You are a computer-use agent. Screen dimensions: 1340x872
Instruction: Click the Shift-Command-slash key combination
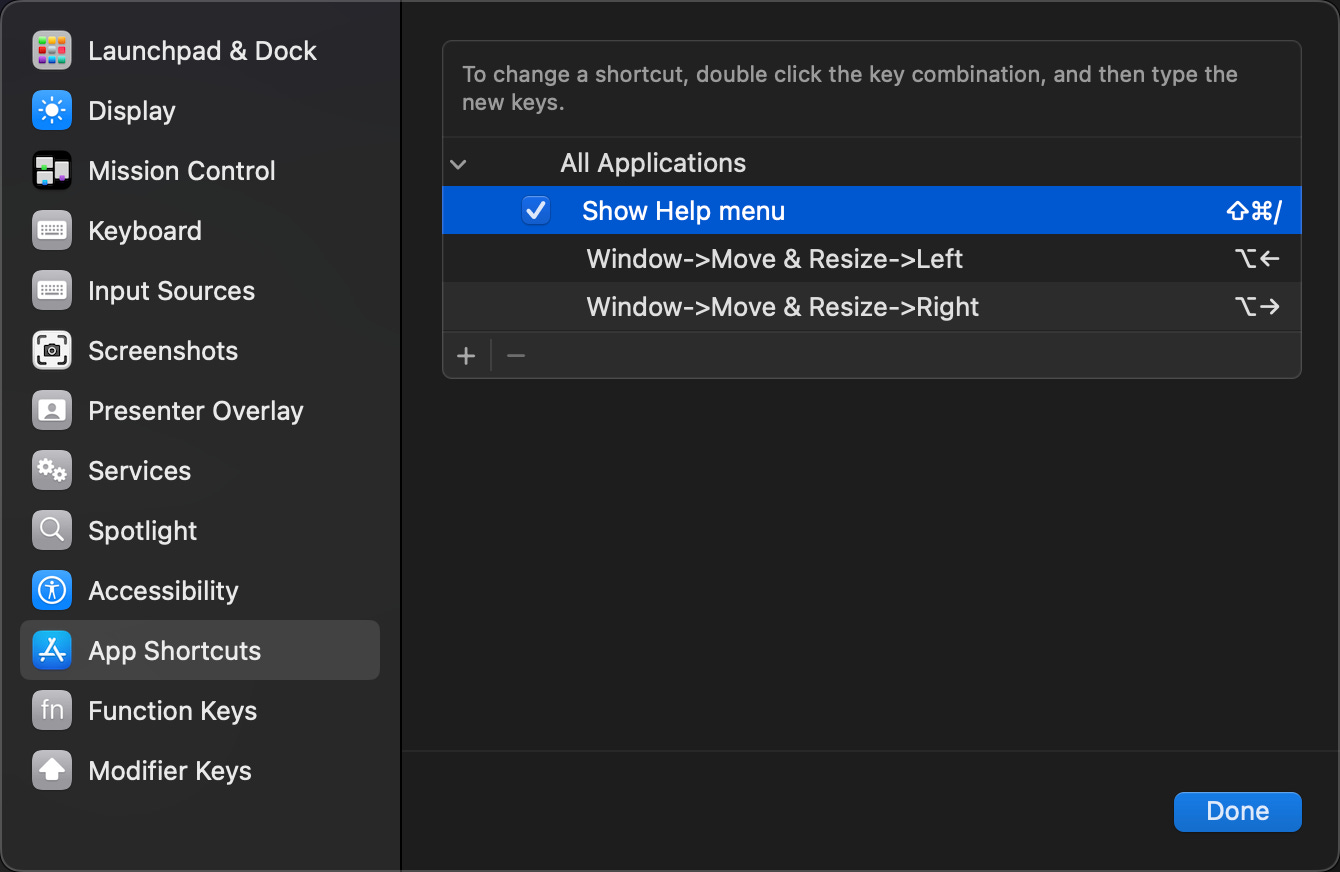(1254, 211)
